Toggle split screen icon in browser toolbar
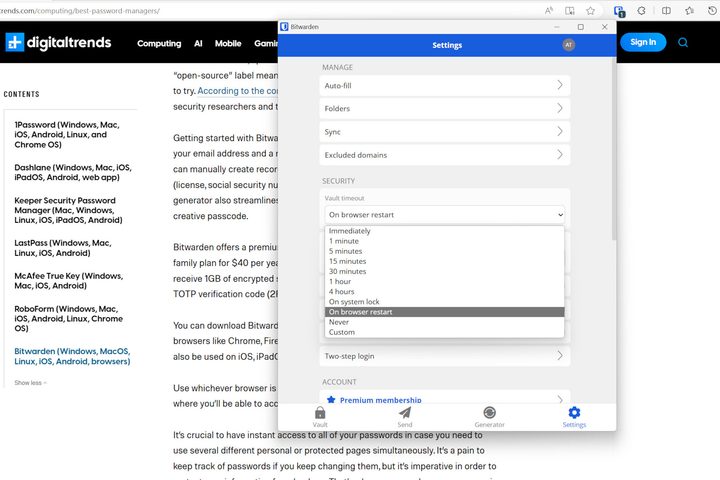The height and width of the screenshot is (480, 720). 666,11
